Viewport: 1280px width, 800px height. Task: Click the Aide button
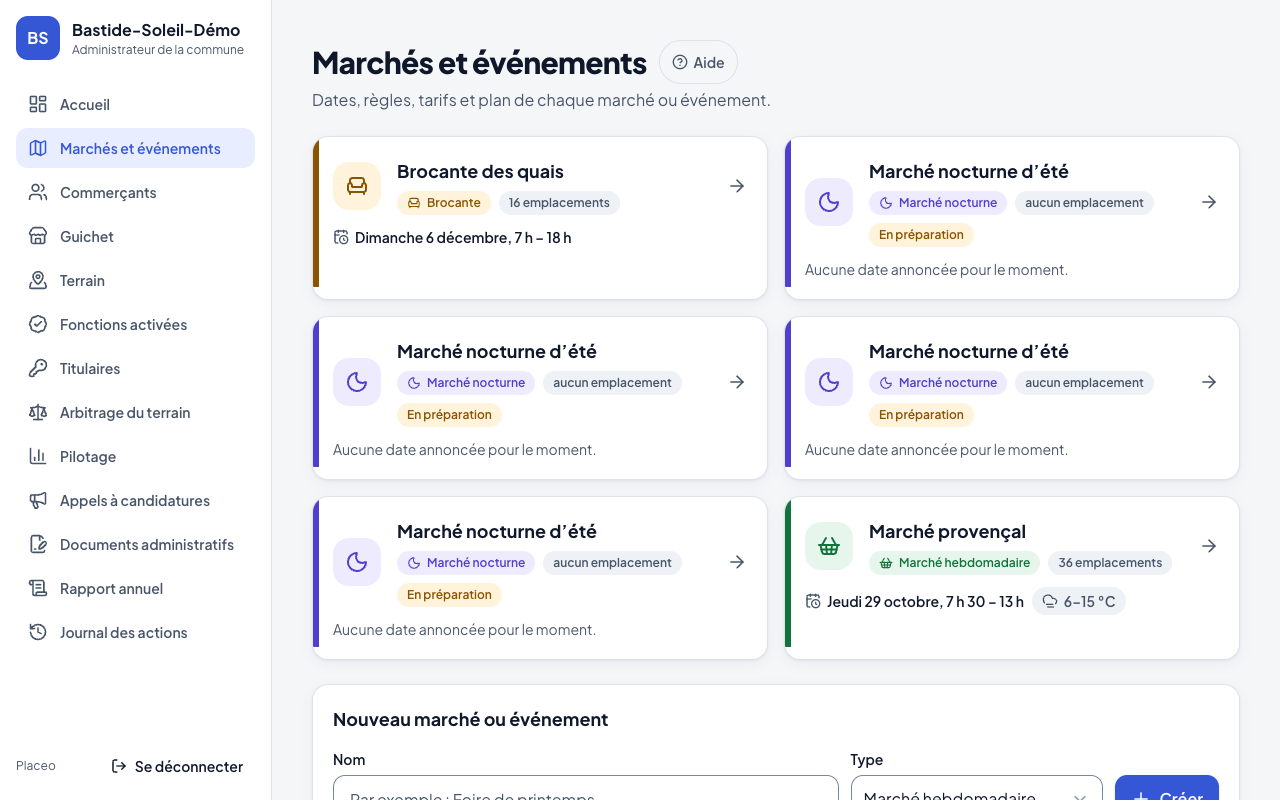698,62
